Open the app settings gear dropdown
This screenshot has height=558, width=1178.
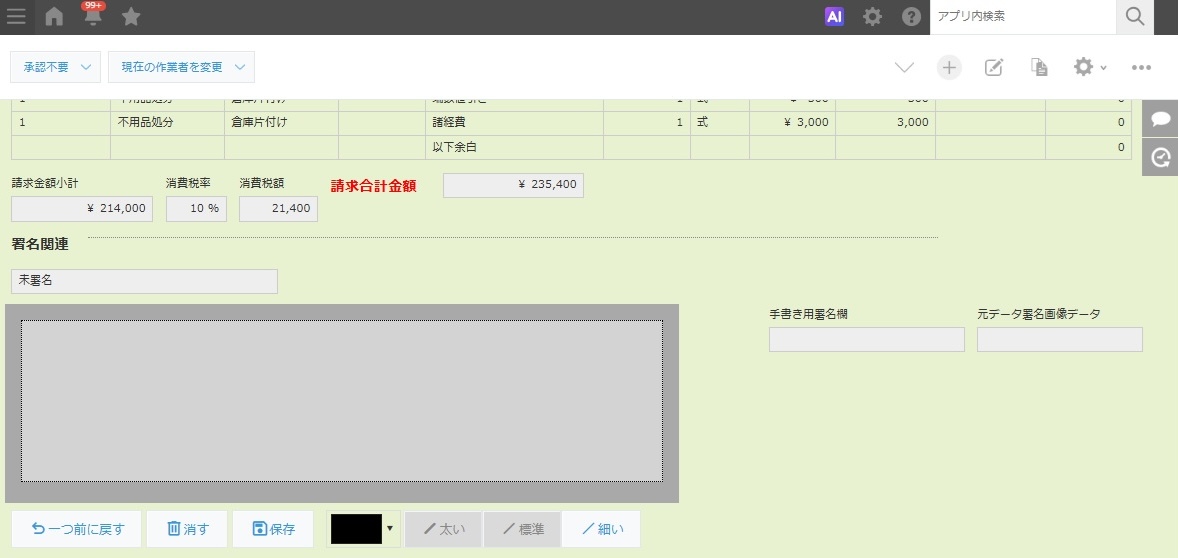tap(1089, 68)
